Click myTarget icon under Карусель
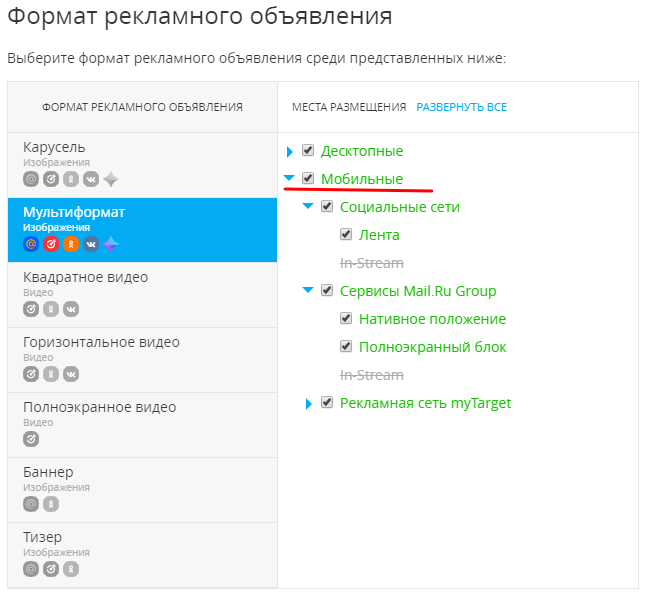The image size is (645, 595). click(x=51, y=179)
